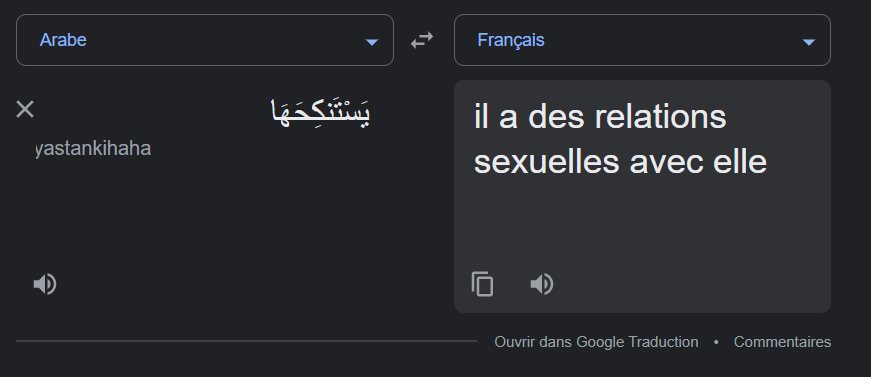This screenshot has height=377, width=871.
Task: Listen to the Arabic source pronunciation
Action: click(44, 284)
